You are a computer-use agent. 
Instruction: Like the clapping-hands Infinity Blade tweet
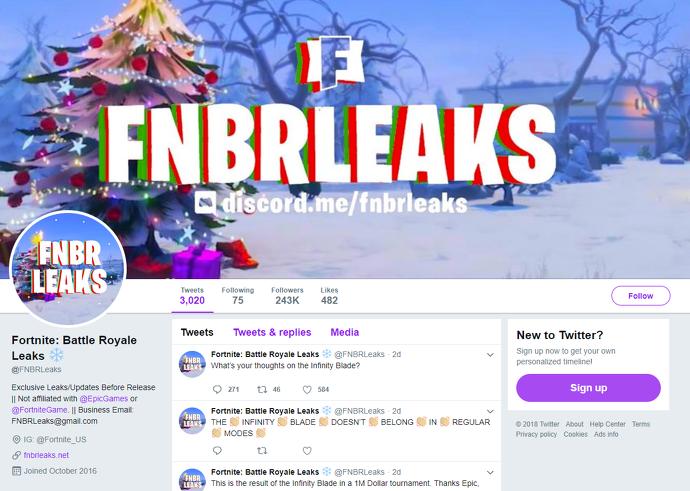307,451
